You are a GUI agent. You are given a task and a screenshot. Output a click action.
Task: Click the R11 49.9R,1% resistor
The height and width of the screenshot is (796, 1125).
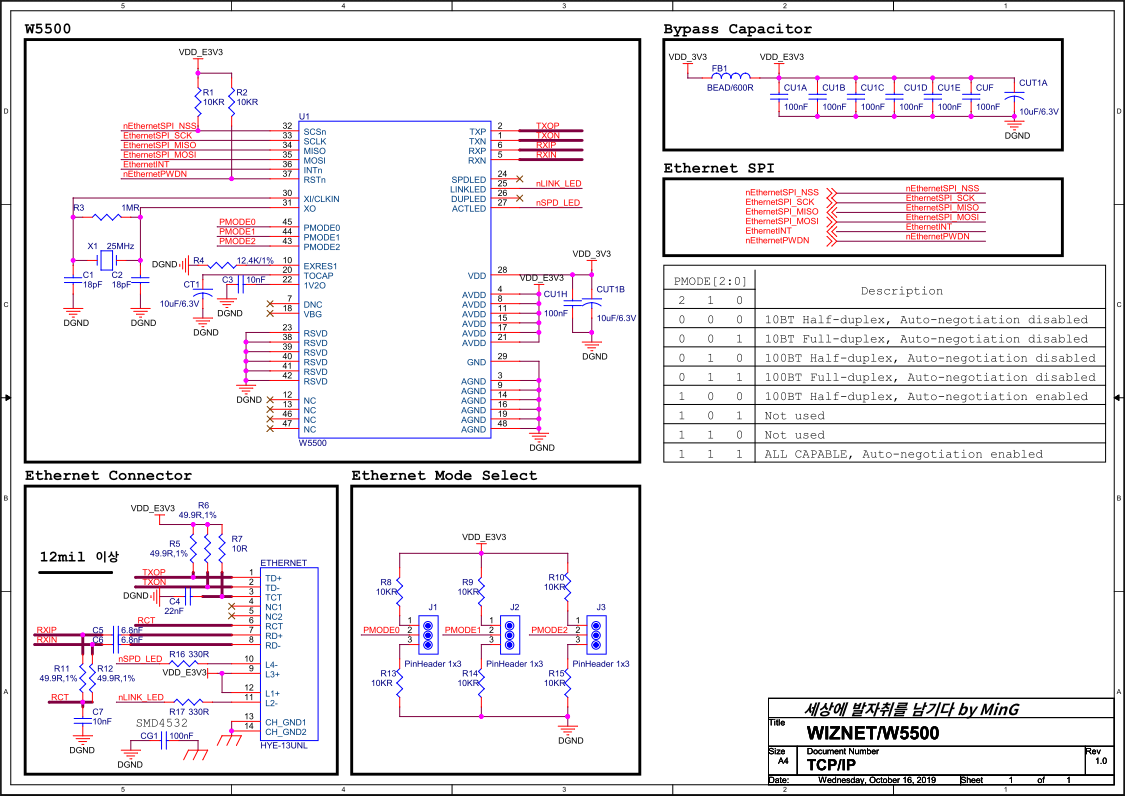pyautogui.click(x=83, y=676)
